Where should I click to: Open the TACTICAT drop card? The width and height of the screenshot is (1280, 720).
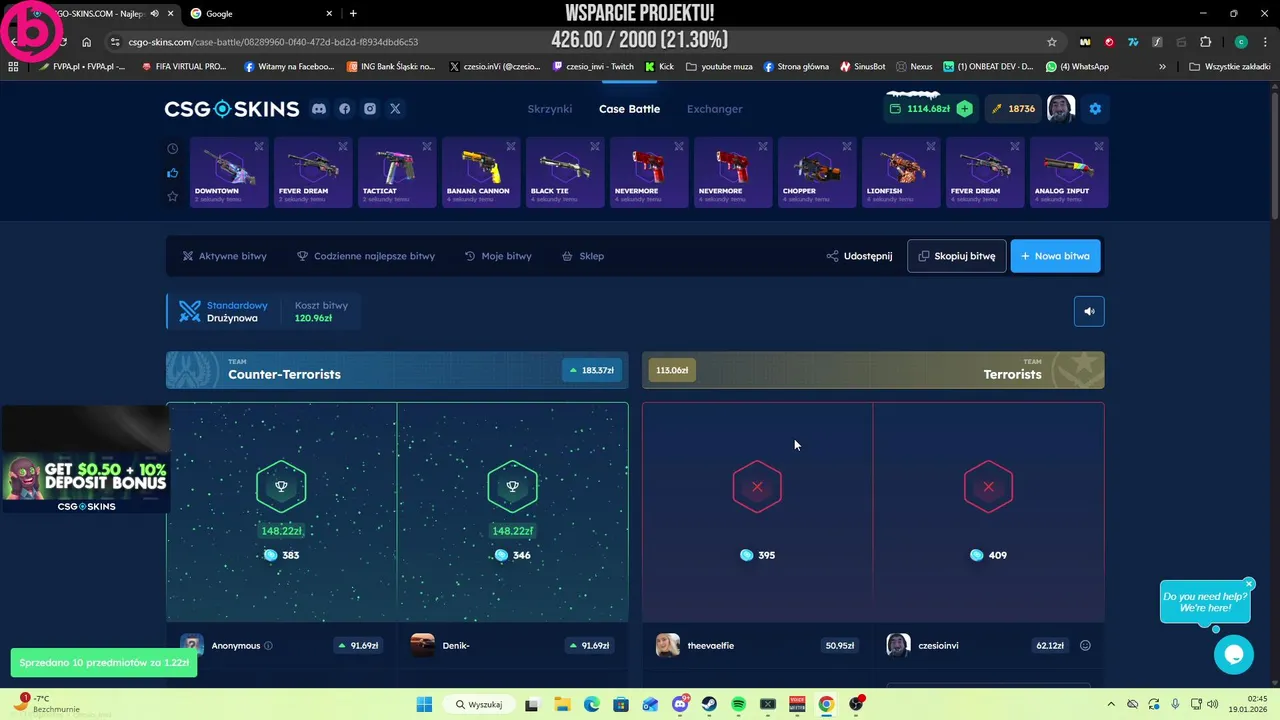coord(396,173)
